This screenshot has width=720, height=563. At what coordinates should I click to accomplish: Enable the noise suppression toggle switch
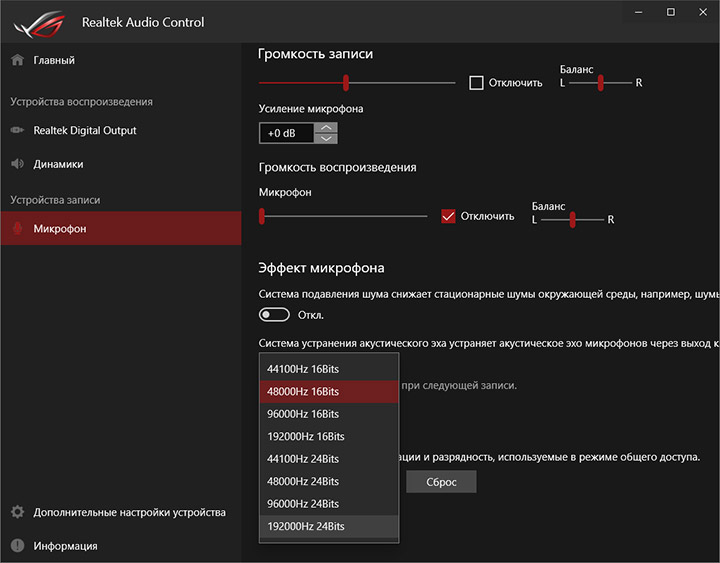(274, 315)
